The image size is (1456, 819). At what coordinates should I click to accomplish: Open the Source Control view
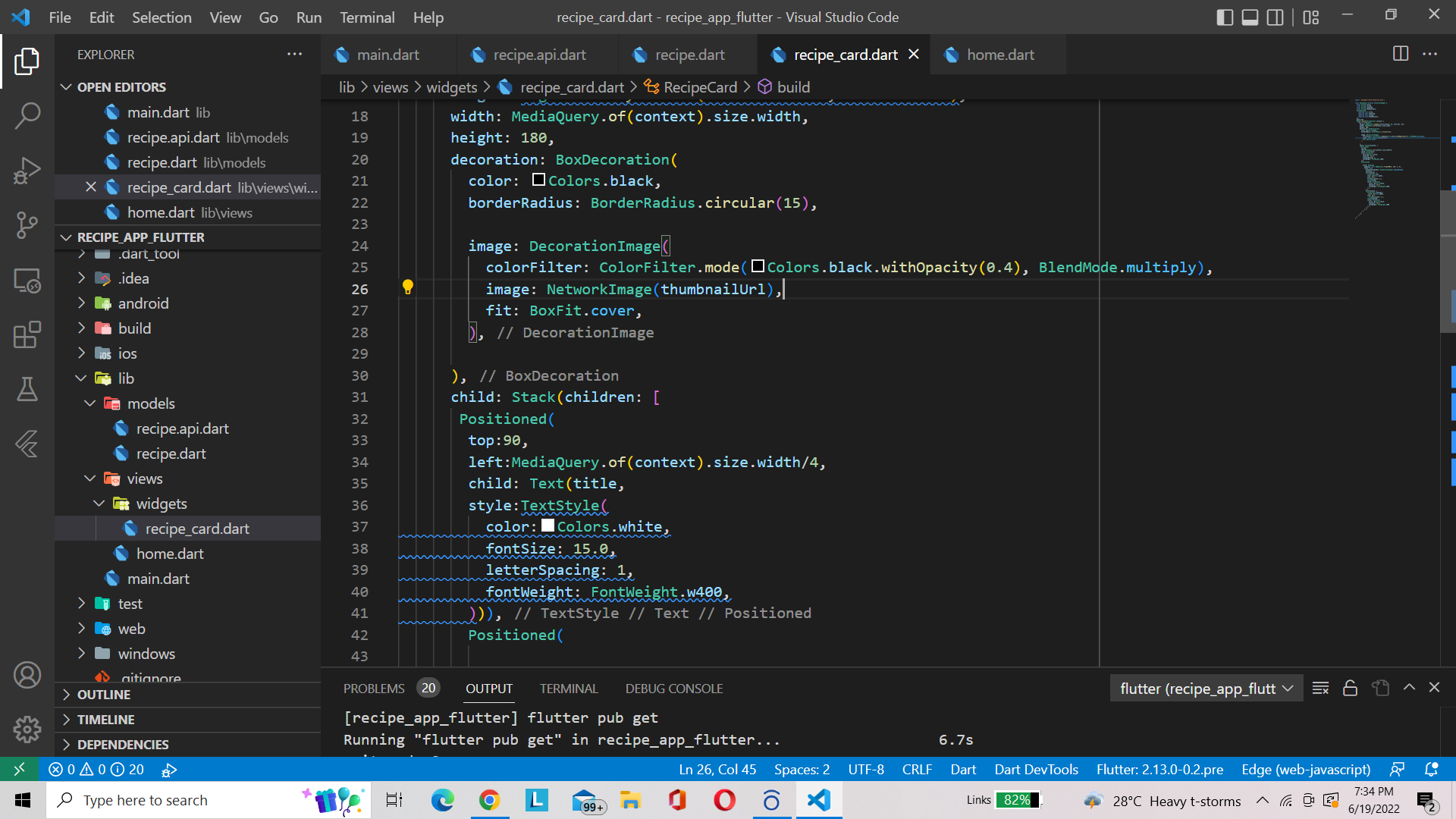point(27,225)
